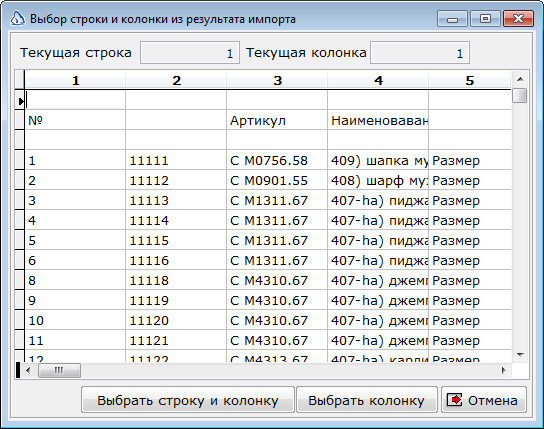Click the application icon in the title bar
Viewport: 544px width, 429px height.
[17, 18]
